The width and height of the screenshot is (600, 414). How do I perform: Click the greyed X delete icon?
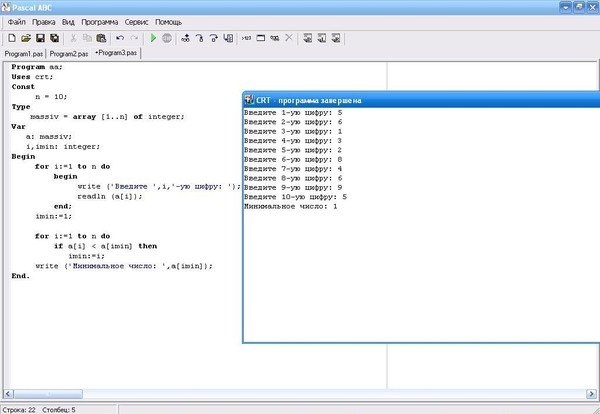coord(289,38)
